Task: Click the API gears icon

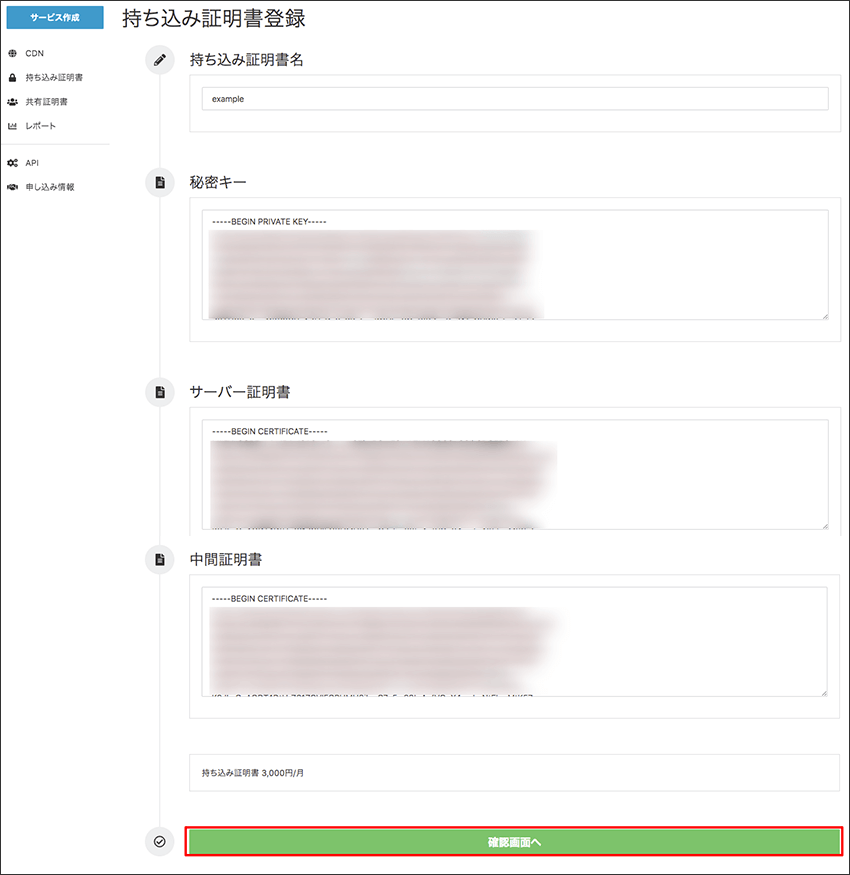Action: [x=11, y=162]
